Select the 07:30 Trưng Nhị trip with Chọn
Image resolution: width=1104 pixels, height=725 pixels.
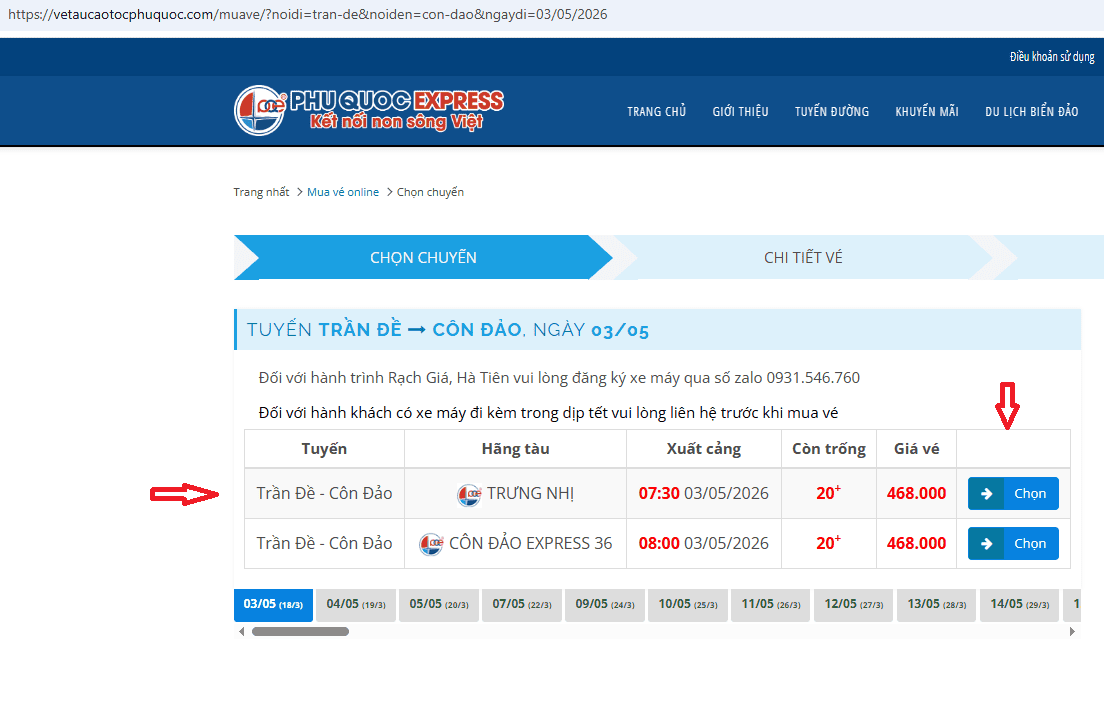1013,493
